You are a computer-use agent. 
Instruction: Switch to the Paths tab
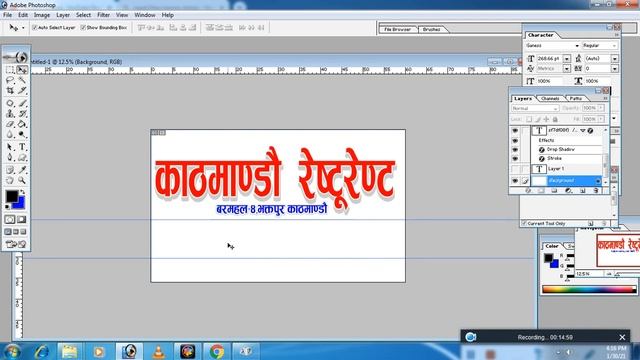pos(576,98)
